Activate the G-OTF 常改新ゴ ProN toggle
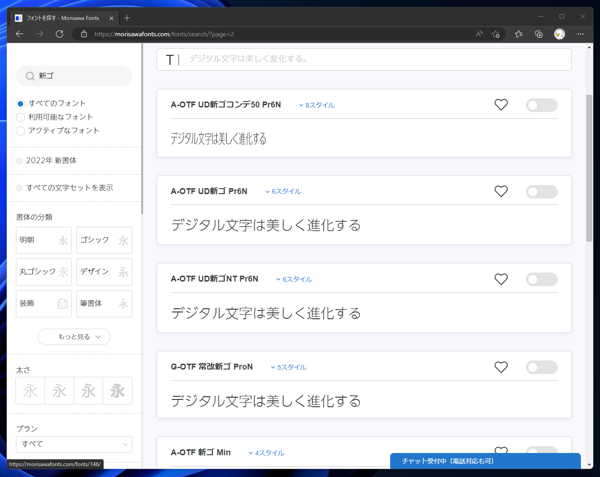The width and height of the screenshot is (600, 477). coord(541,367)
